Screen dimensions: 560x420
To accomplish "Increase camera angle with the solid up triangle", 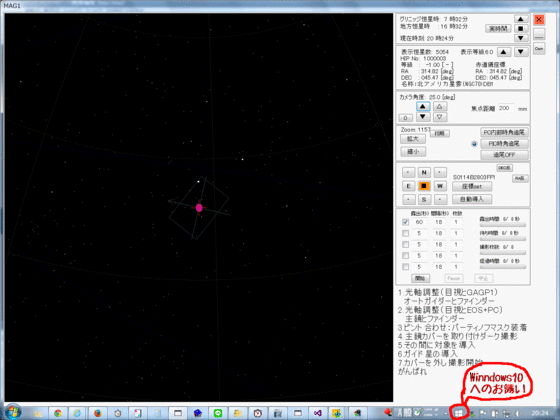I will [x=423, y=106].
